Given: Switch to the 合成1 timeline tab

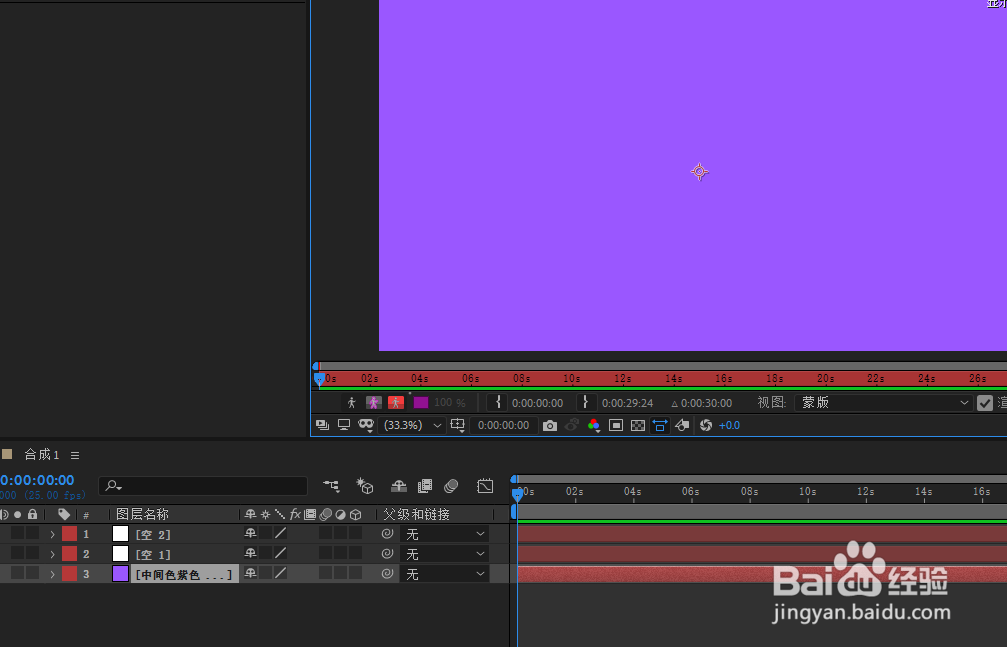Looking at the screenshot, I should 42,455.
